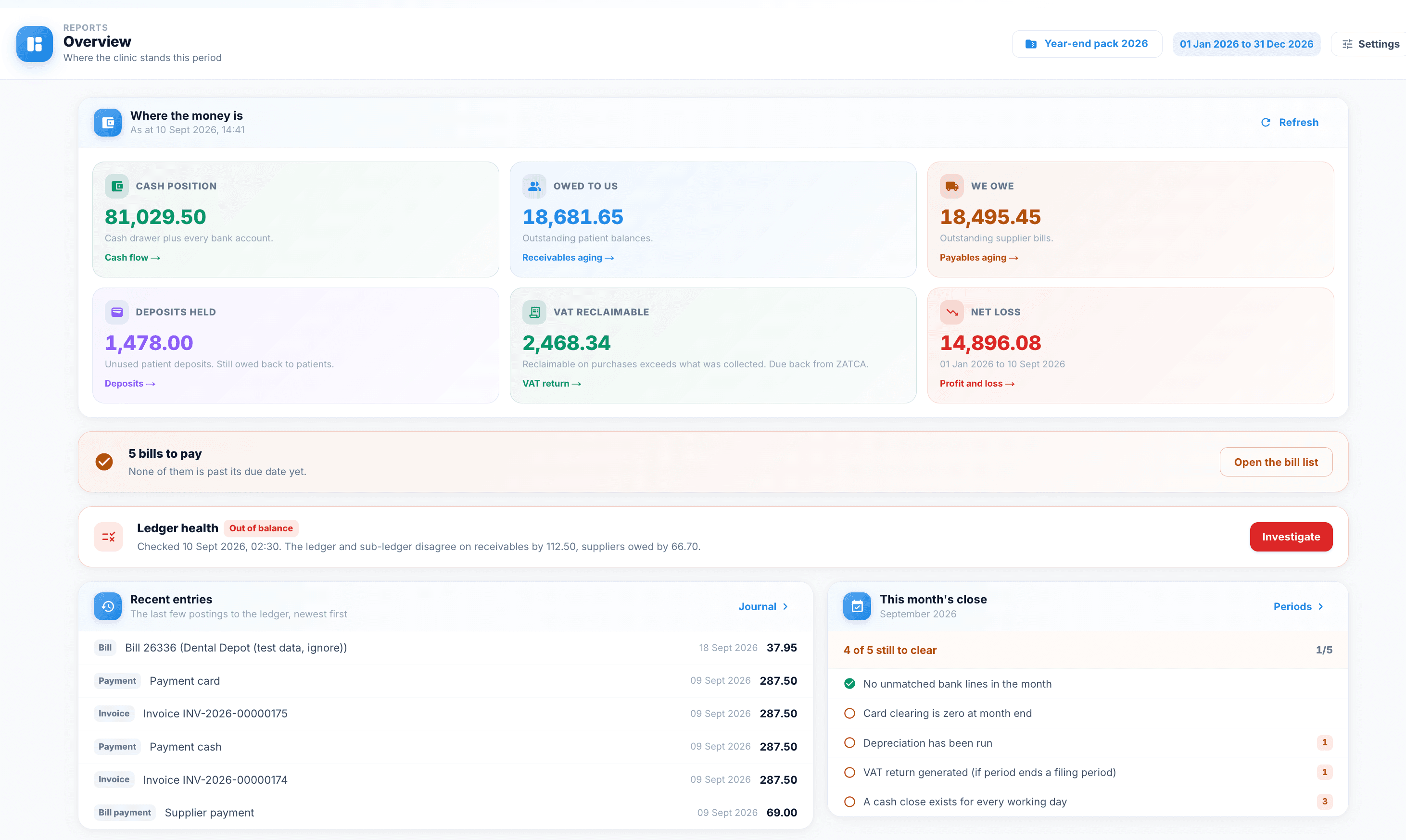This screenshot has height=840, width=1406.
Task: Click the VAT Reclaimable receipt icon
Action: pyautogui.click(x=534, y=312)
